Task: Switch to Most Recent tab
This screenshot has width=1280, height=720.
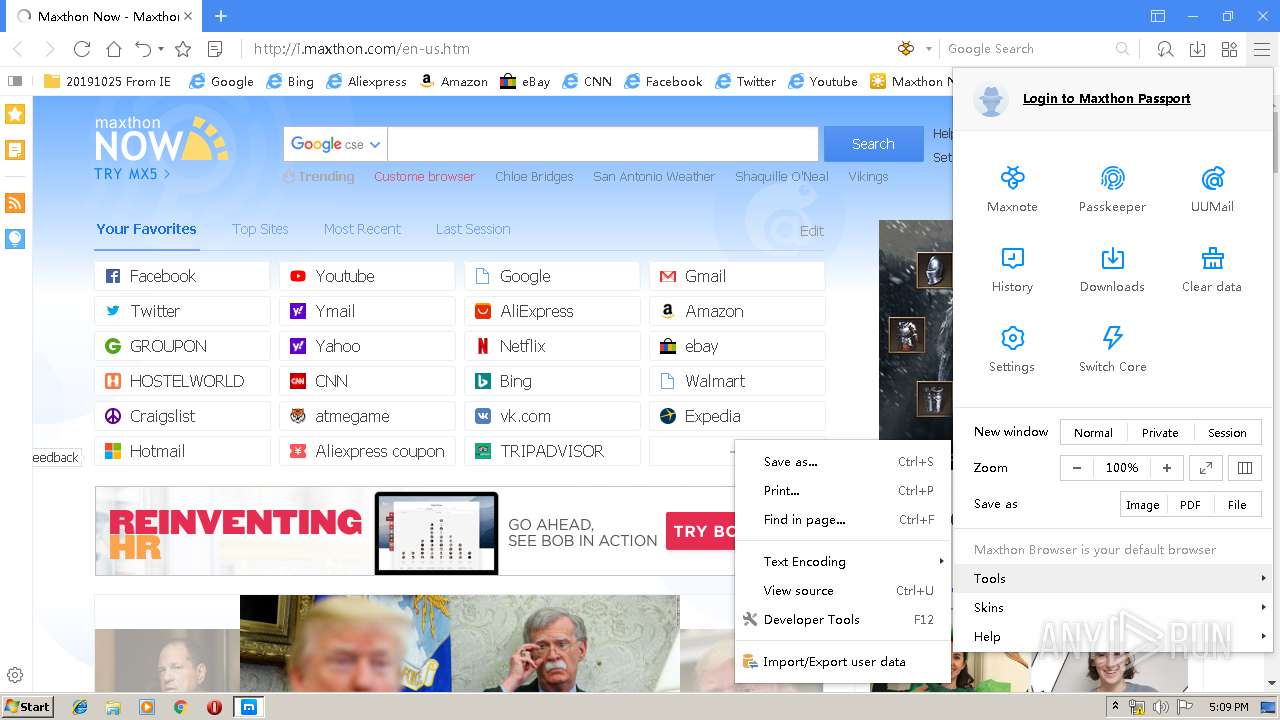Action: click(x=362, y=229)
